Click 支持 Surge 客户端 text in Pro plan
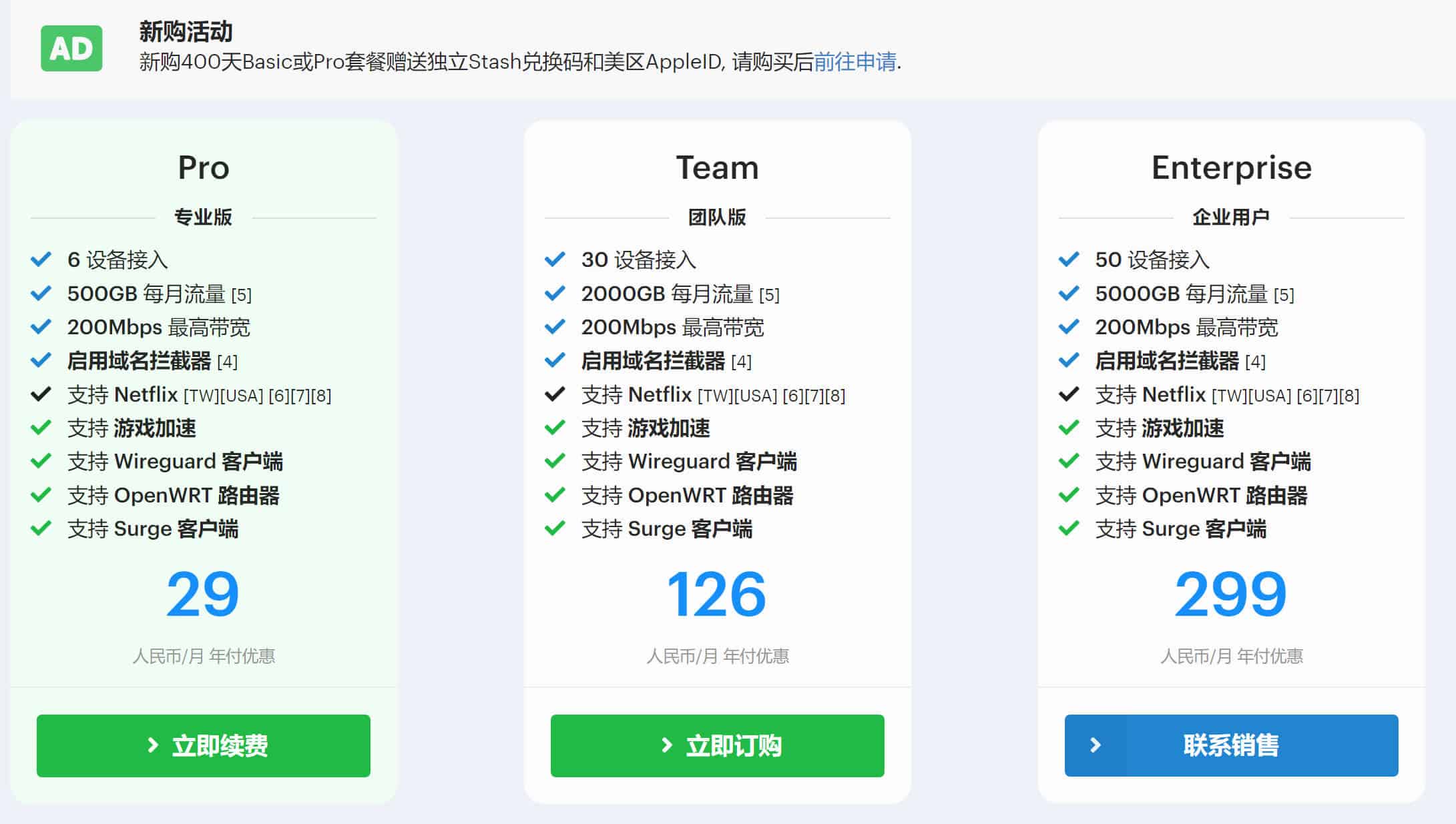This screenshot has height=824, width=1456. coord(153,529)
